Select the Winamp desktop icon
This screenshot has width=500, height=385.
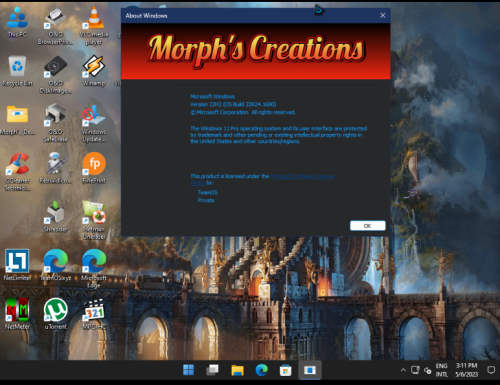pos(94,71)
